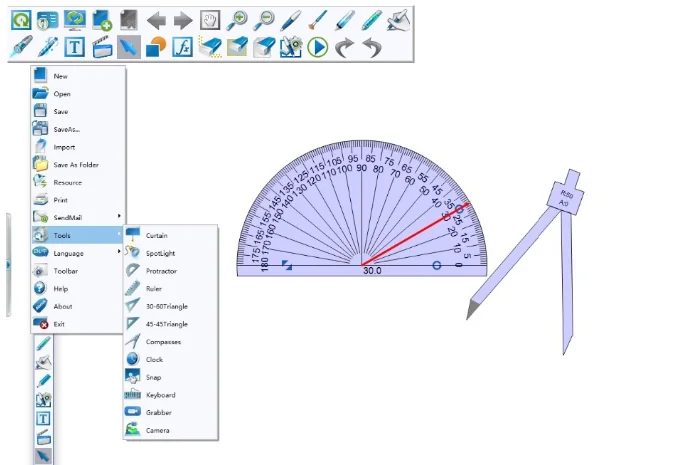Choose New from the menu
The image size is (675, 465).
click(x=78, y=76)
